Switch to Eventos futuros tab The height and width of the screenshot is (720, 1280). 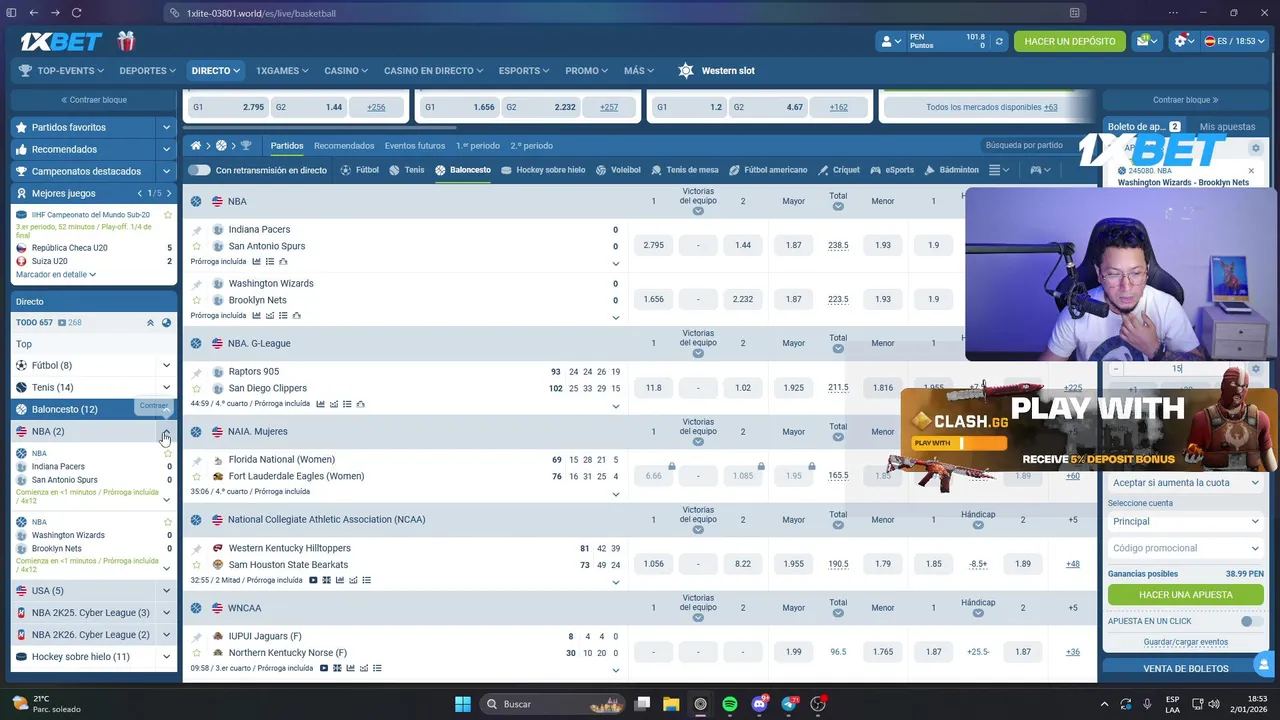click(415, 146)
